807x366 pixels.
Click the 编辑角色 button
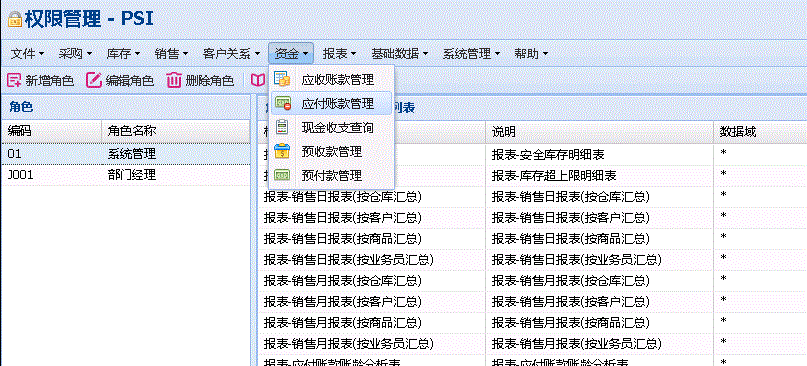120,80
